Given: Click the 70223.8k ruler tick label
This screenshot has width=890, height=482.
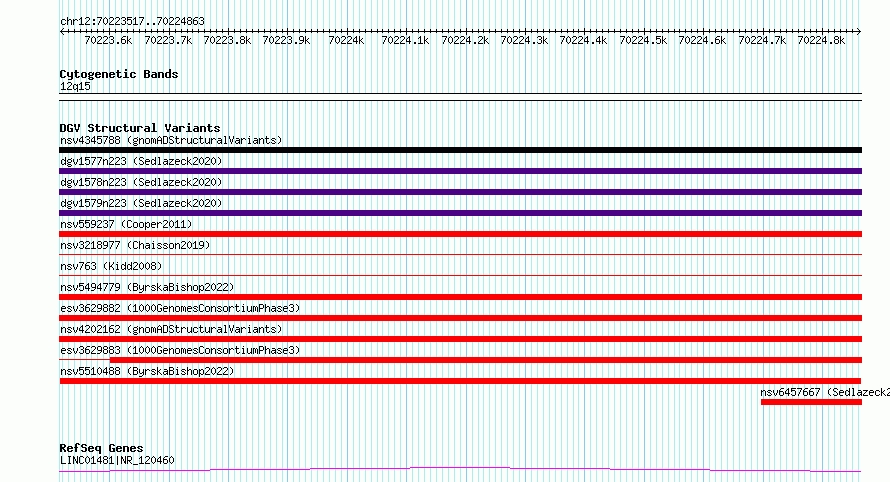Looking at the screenshot, I should click(x=227, y=40).
